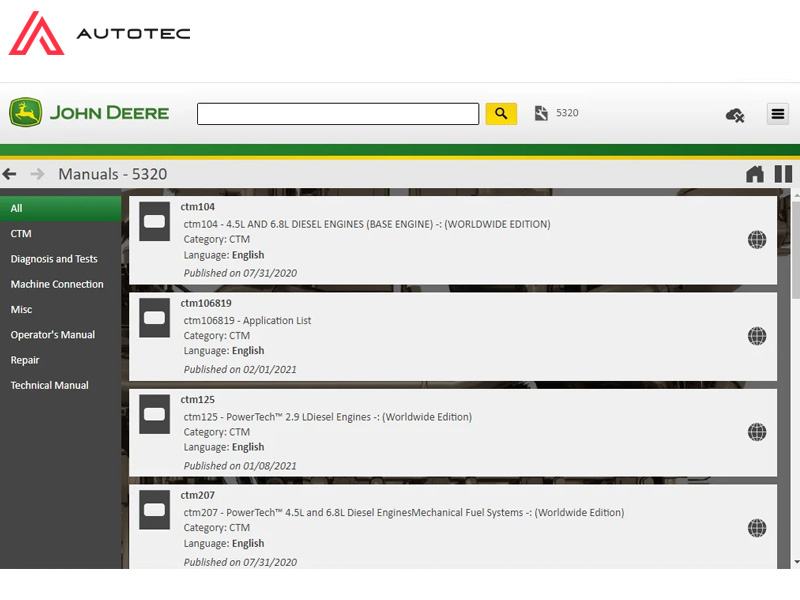
Task: Click '4.5L AND 6.8L DIESEL ENGINES (BASE ENGINE)' description
Action: click(330, 224)
